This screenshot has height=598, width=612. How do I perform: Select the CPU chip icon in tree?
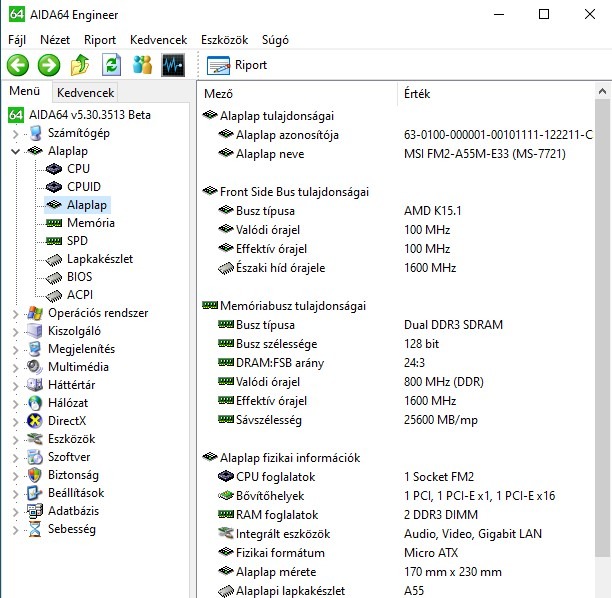click(x=54, y=169)
